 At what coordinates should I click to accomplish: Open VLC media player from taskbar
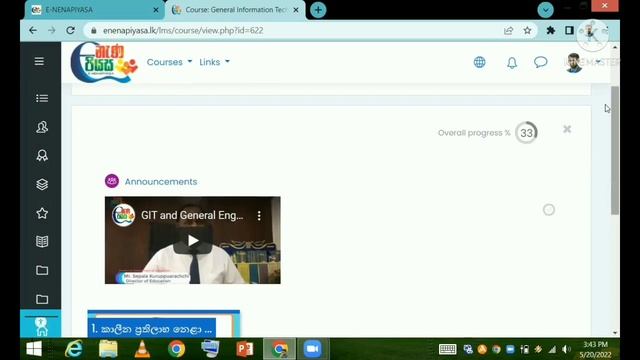142,349
